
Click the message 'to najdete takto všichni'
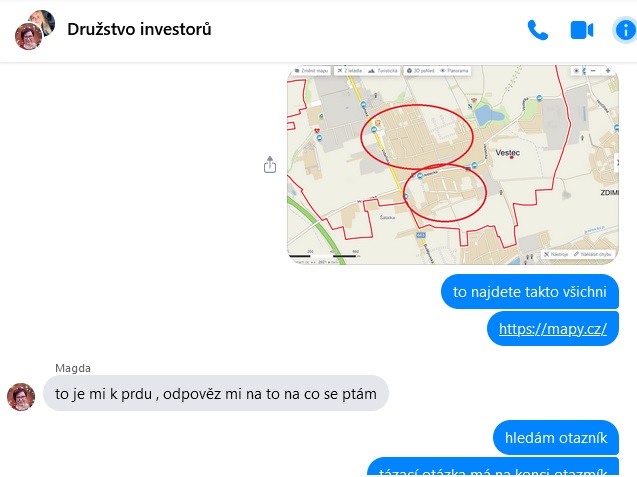pyautogui.click(x=530, y=292)
